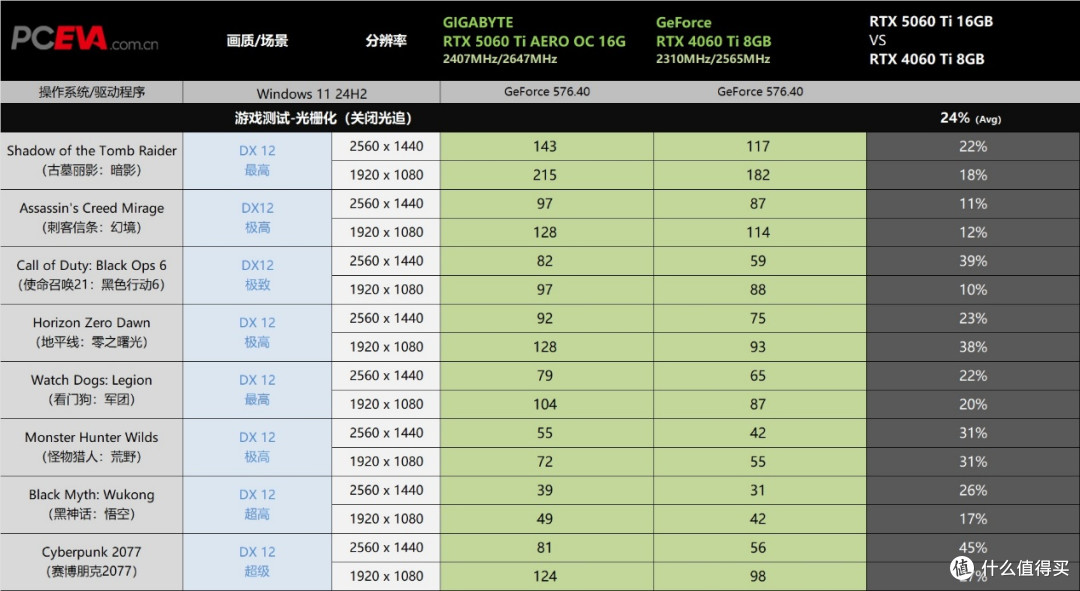Viewport: 1080px width, 591px height.
Task: Select the 分辨率 column header
Action: pos(386,41)
